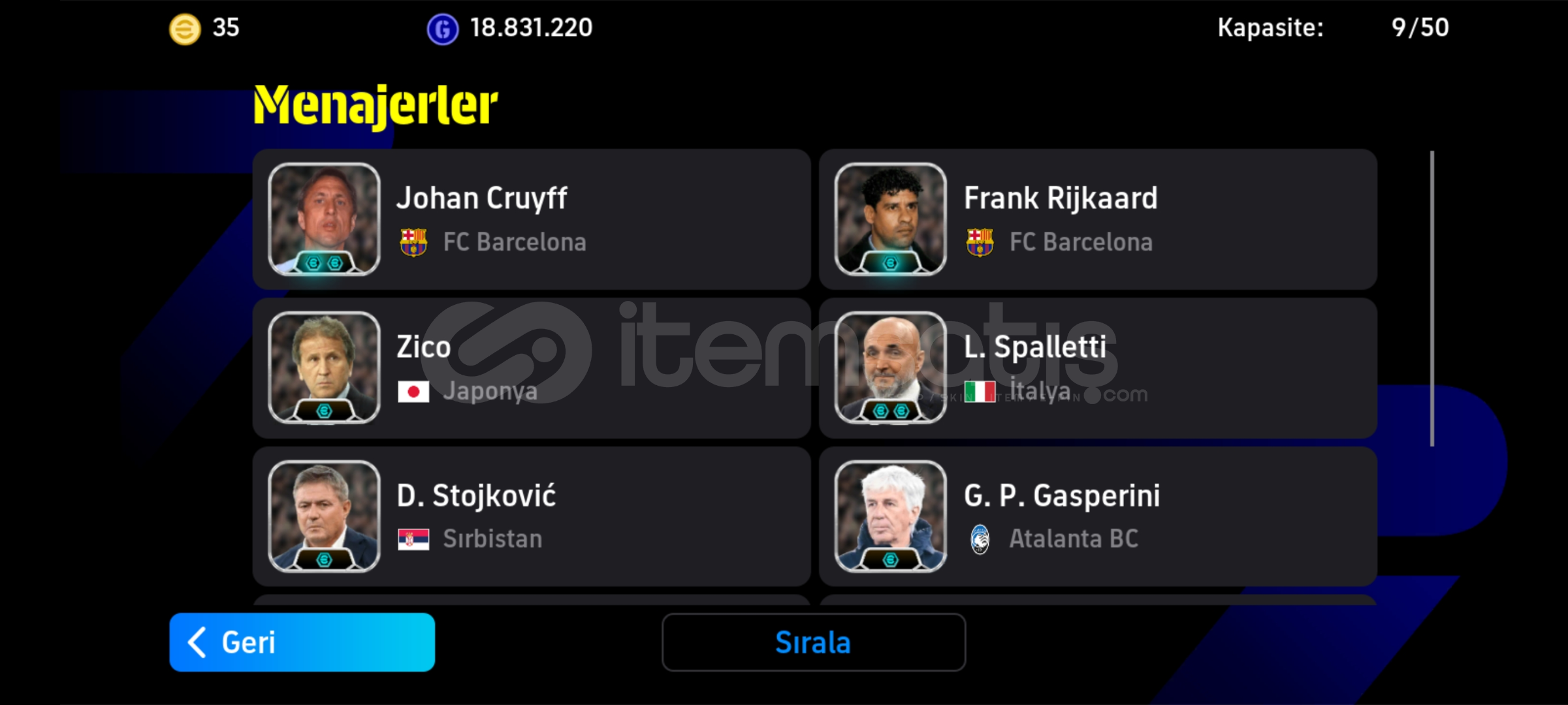Tap the 18.831.220 GP balance
1568x705 pixels.
(531, 28)
